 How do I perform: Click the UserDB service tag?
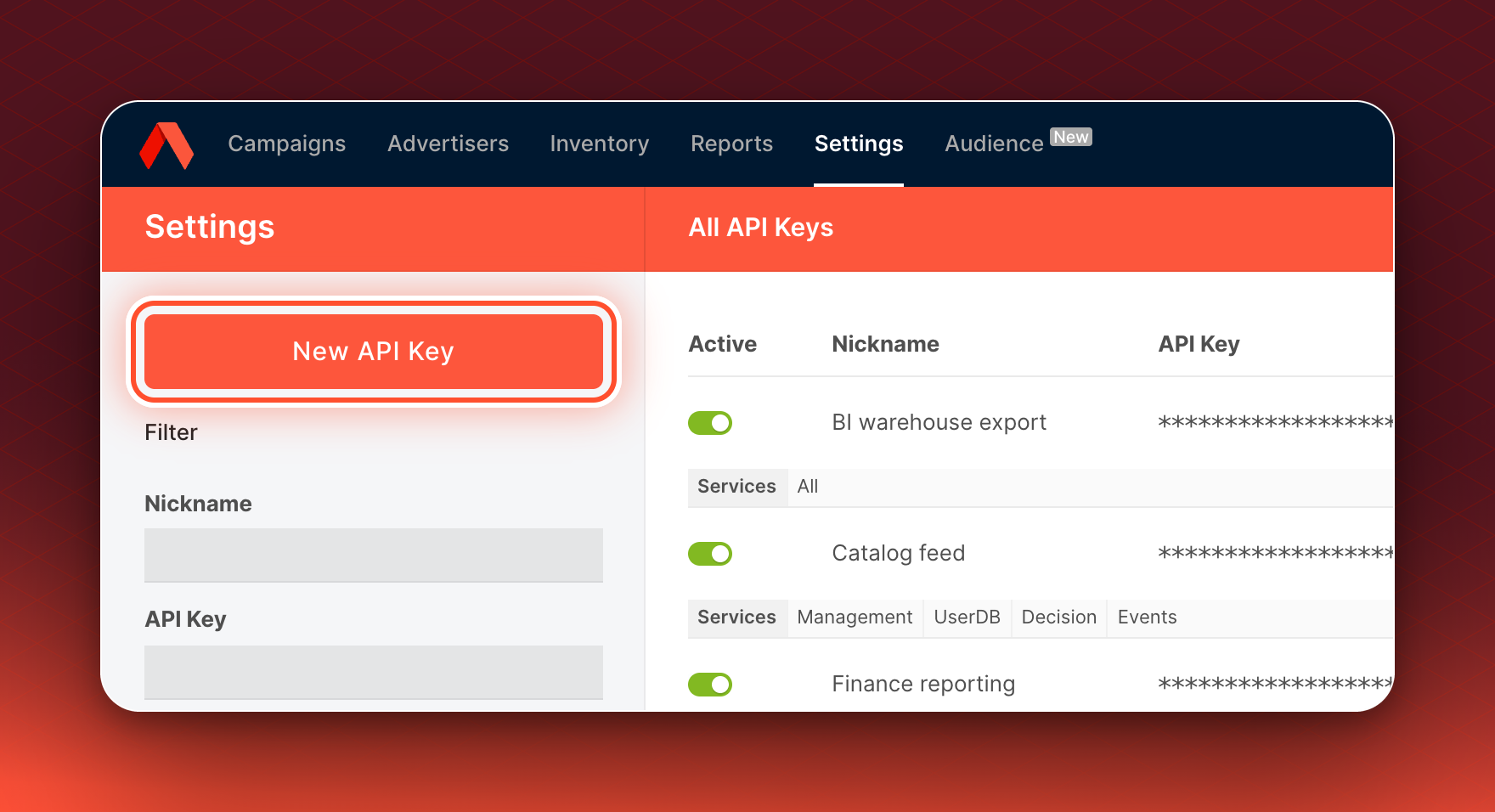(968, 617)
